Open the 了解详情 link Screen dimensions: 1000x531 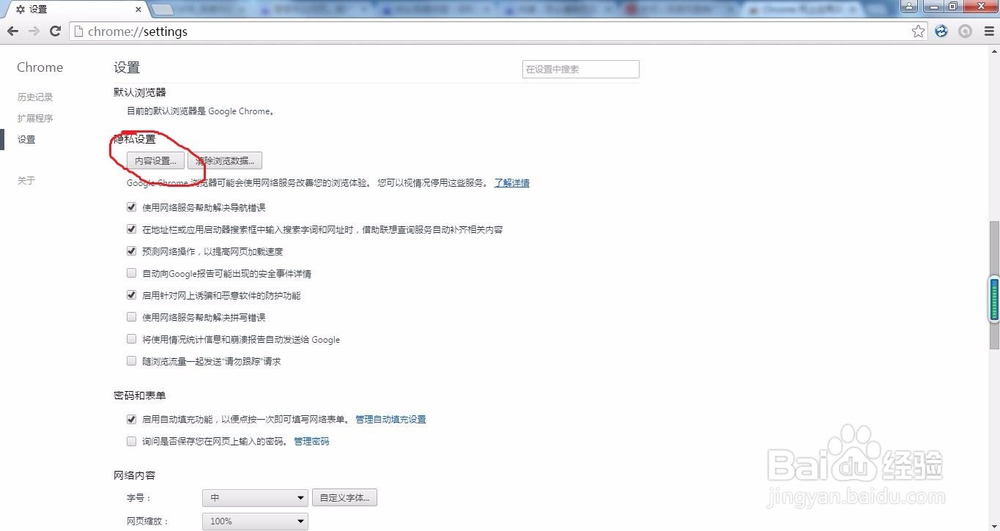tap(512, 183)
